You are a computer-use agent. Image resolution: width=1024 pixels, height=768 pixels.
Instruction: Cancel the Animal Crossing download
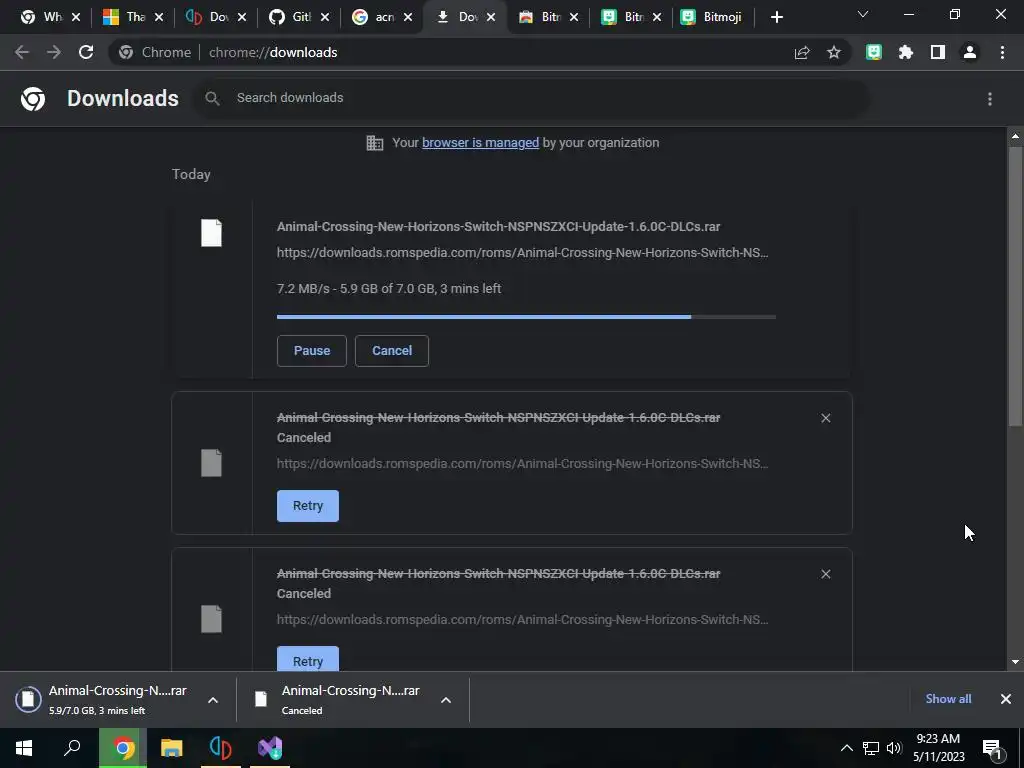[392, 351]
